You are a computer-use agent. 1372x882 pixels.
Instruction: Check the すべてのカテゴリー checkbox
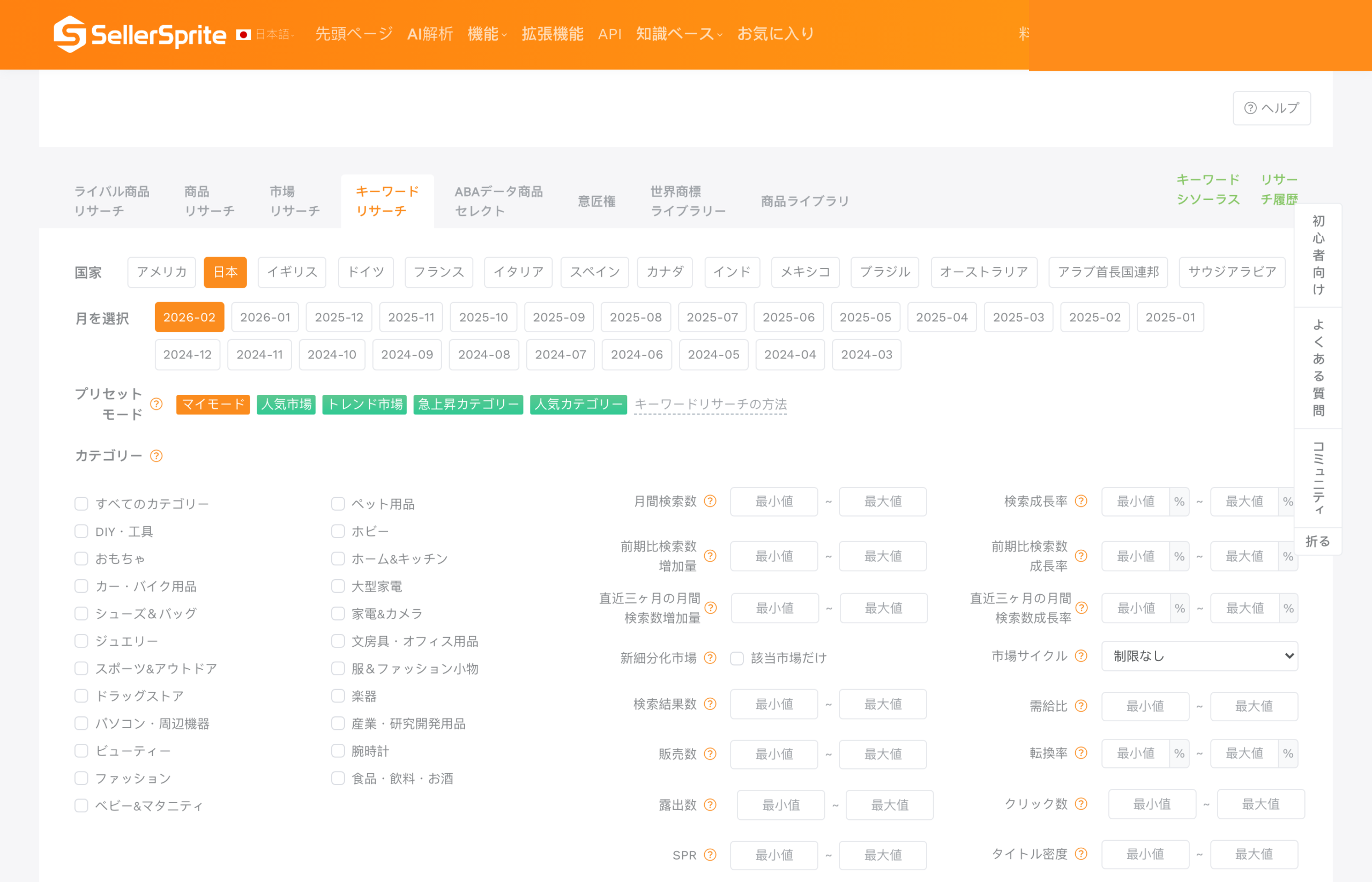81,504
